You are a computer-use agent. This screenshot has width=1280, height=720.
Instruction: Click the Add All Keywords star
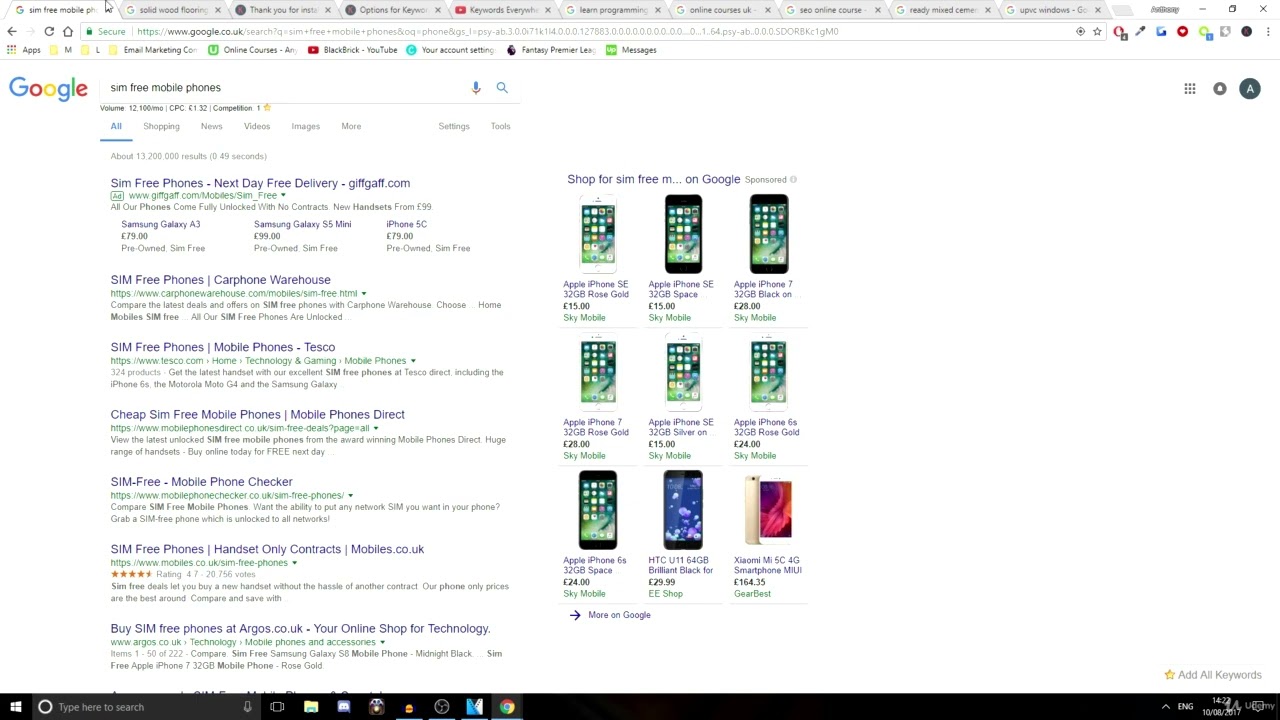[1169, 675]
